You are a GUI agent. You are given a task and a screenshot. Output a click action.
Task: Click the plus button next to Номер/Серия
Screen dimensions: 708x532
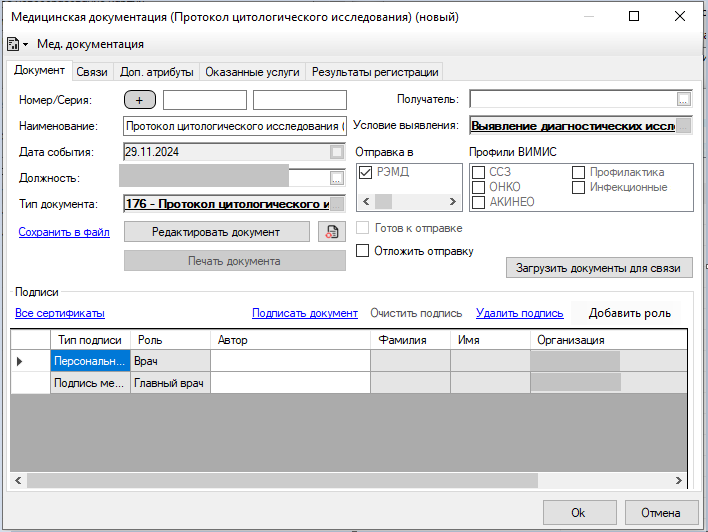(140, 100)
